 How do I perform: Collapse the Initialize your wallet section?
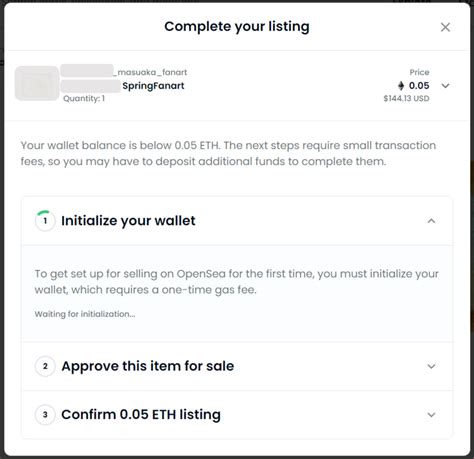[431, 221]
